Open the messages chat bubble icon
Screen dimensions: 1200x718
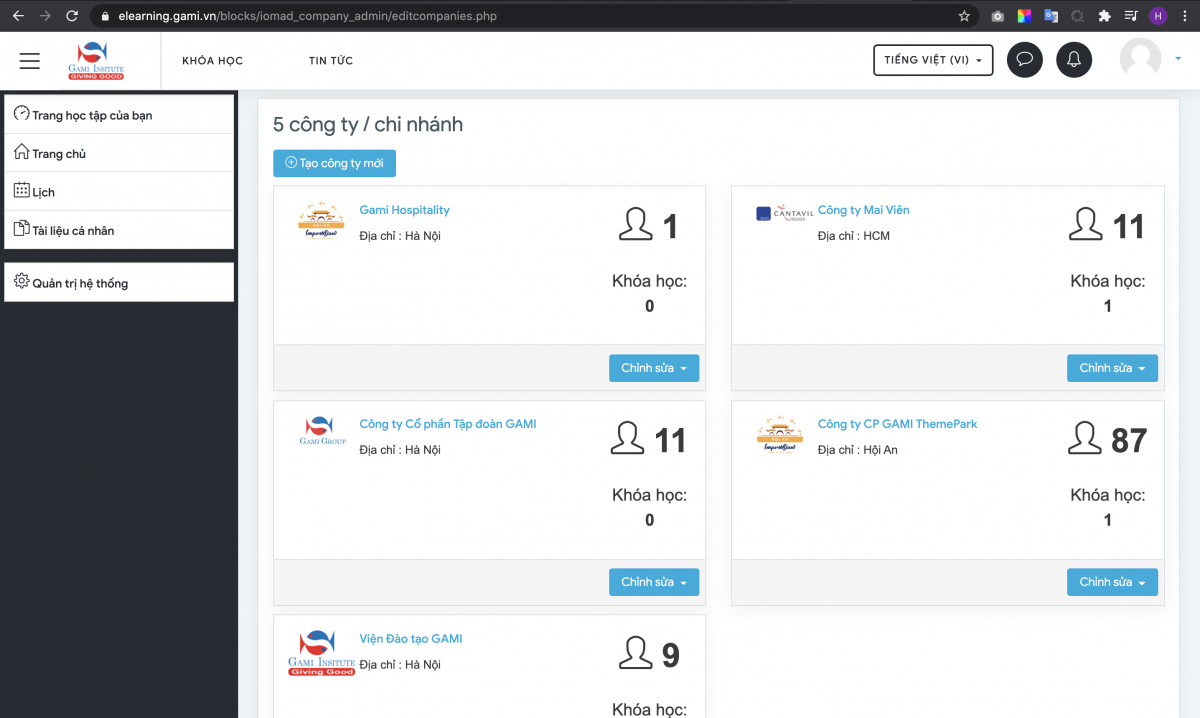(1025, 60)
